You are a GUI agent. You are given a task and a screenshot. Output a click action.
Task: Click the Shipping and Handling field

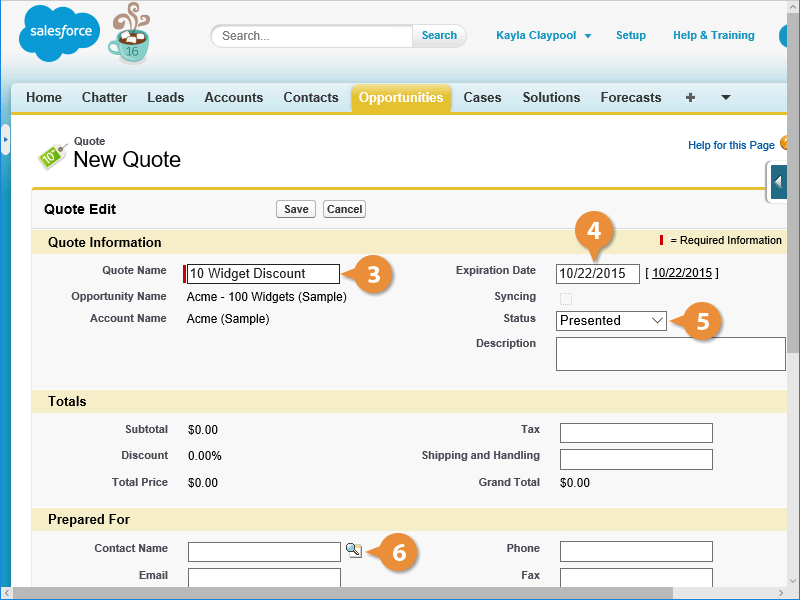click(636, 459)
